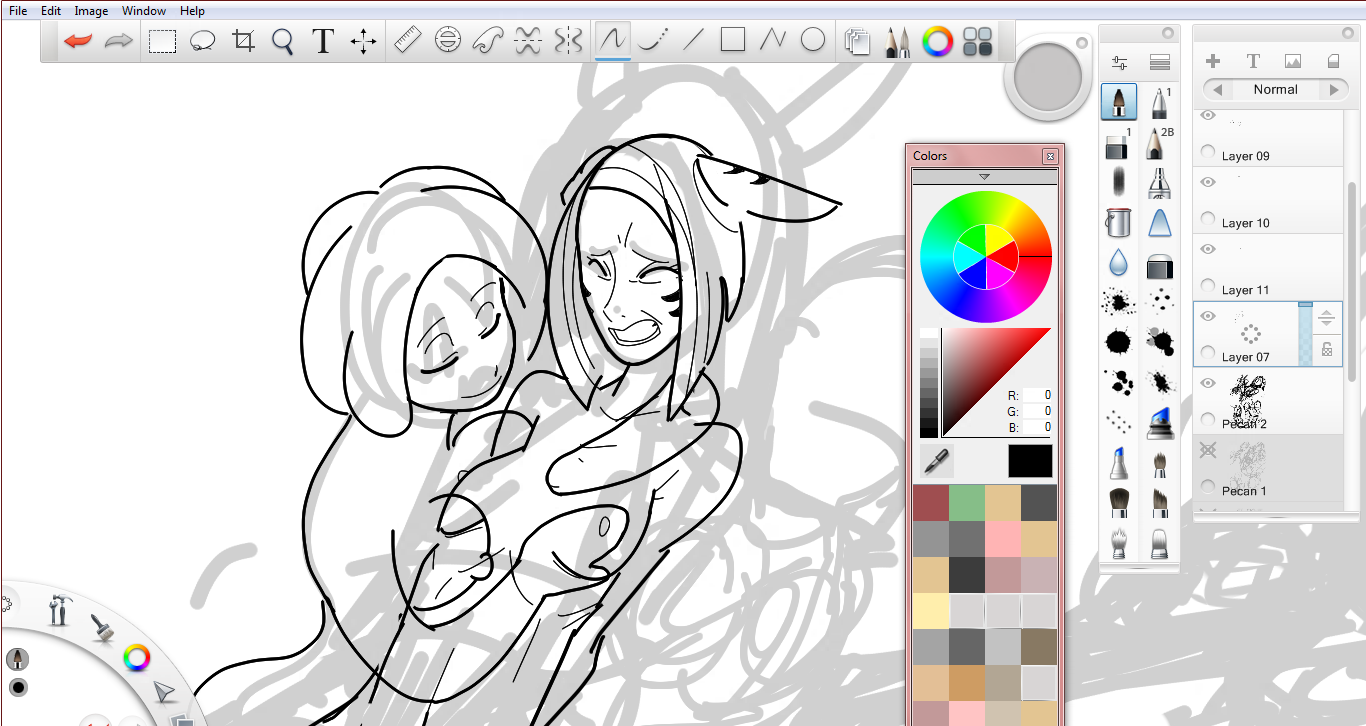The width and height of the screenshot is (1366, 726).
Task: Pick the maroon swatch in Colors
Action: 930,502
